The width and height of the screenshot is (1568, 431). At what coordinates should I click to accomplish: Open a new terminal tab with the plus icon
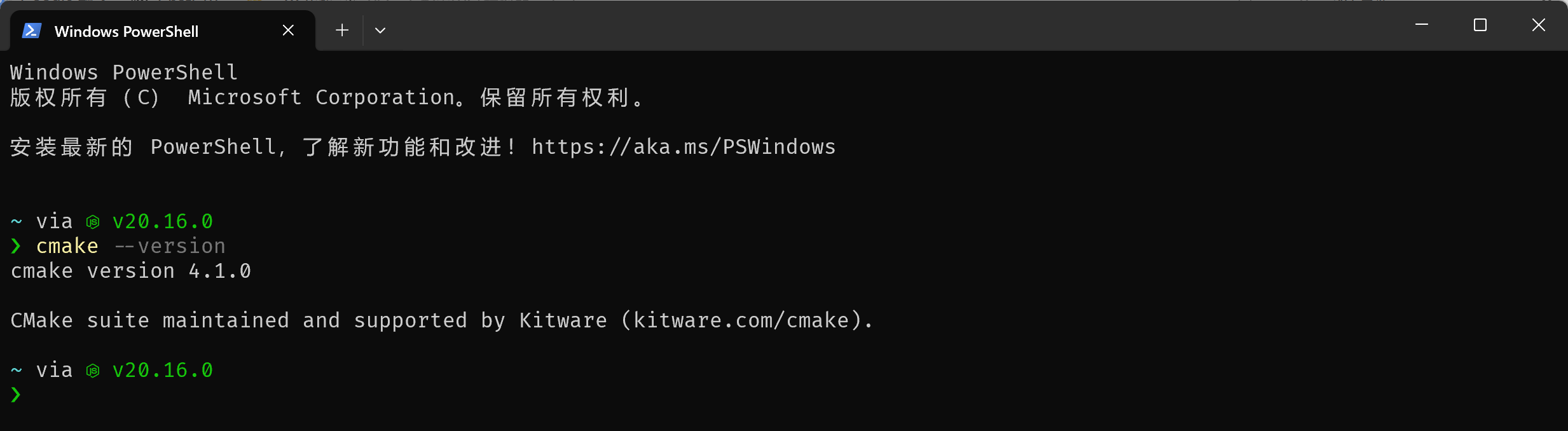tap(341, 30)
